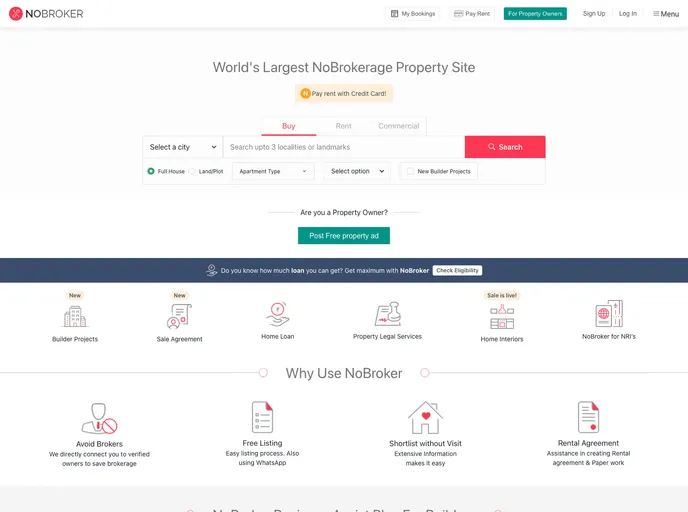Click the Home Loan label
Screen dimensions: 688x512
[278, 337]
